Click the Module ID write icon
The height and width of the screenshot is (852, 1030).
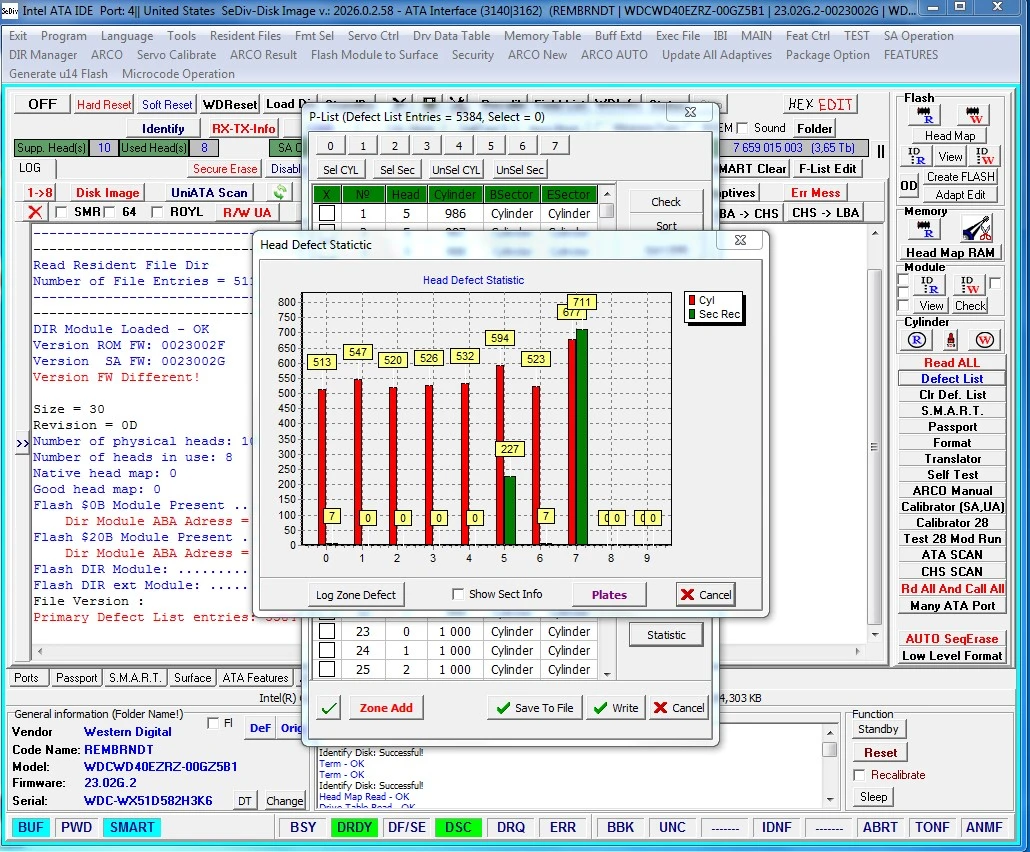pos(970,284)
